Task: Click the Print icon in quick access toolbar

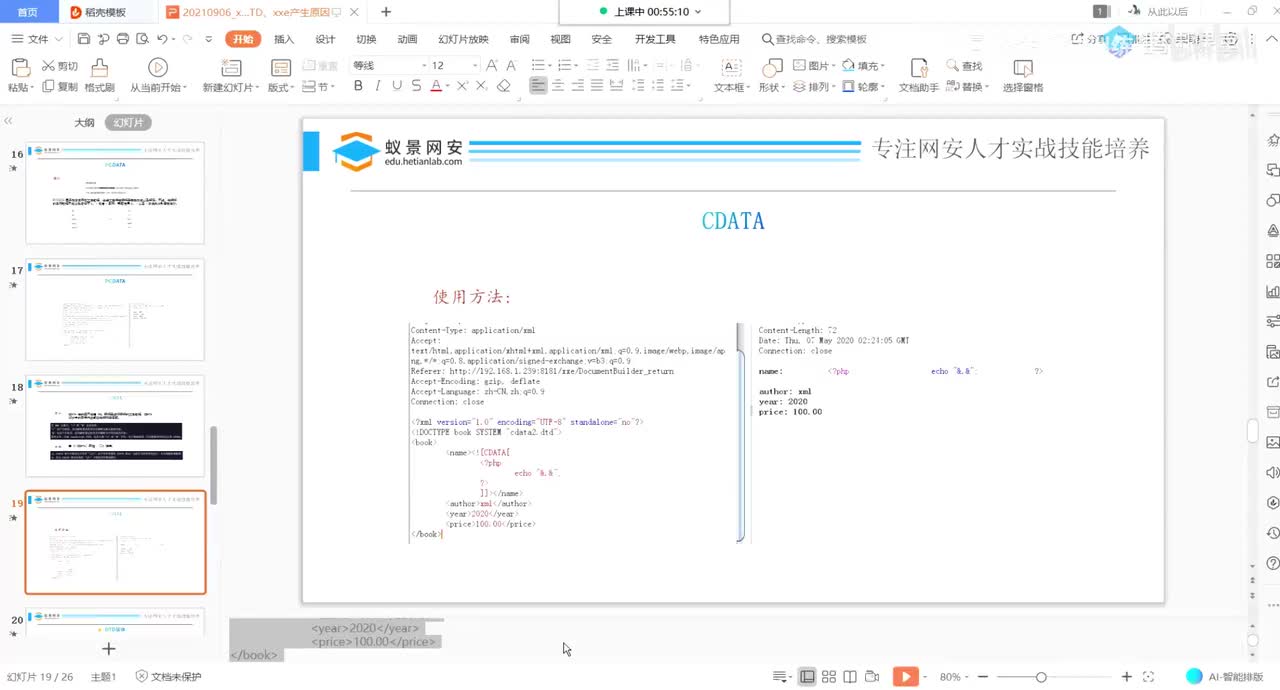Action: click(122, 39)
